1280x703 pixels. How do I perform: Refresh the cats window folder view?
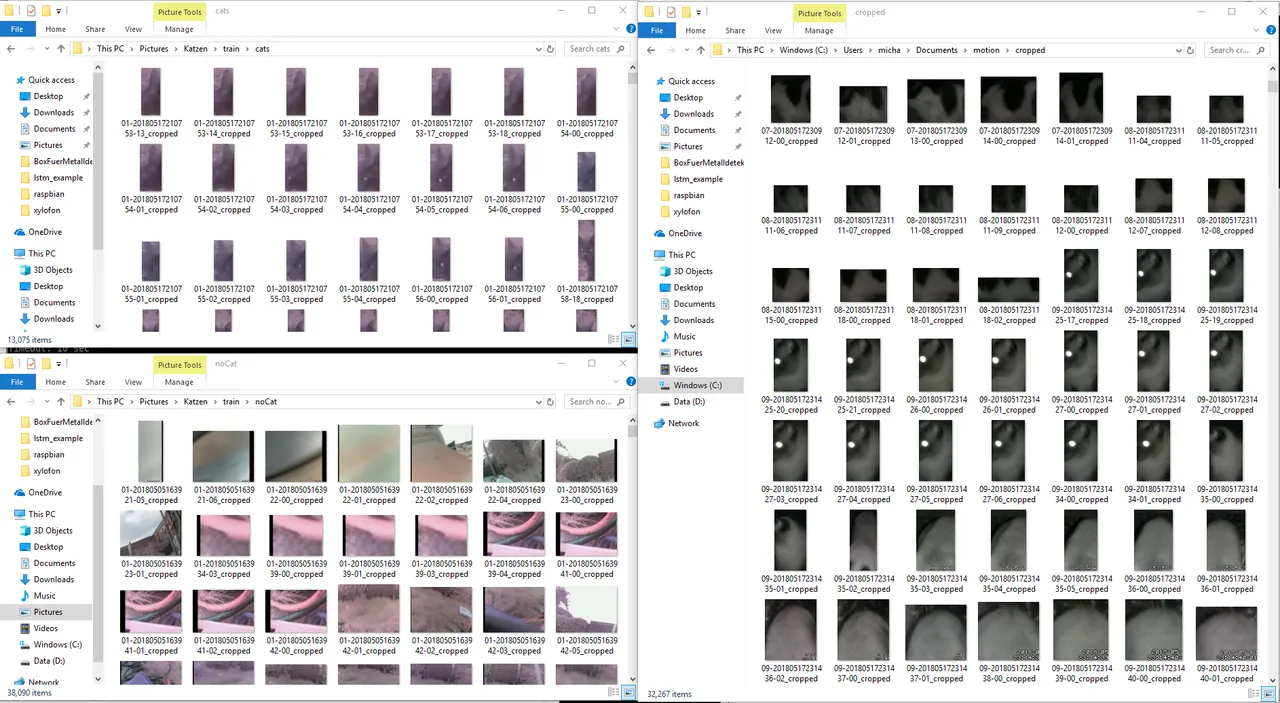551,49
